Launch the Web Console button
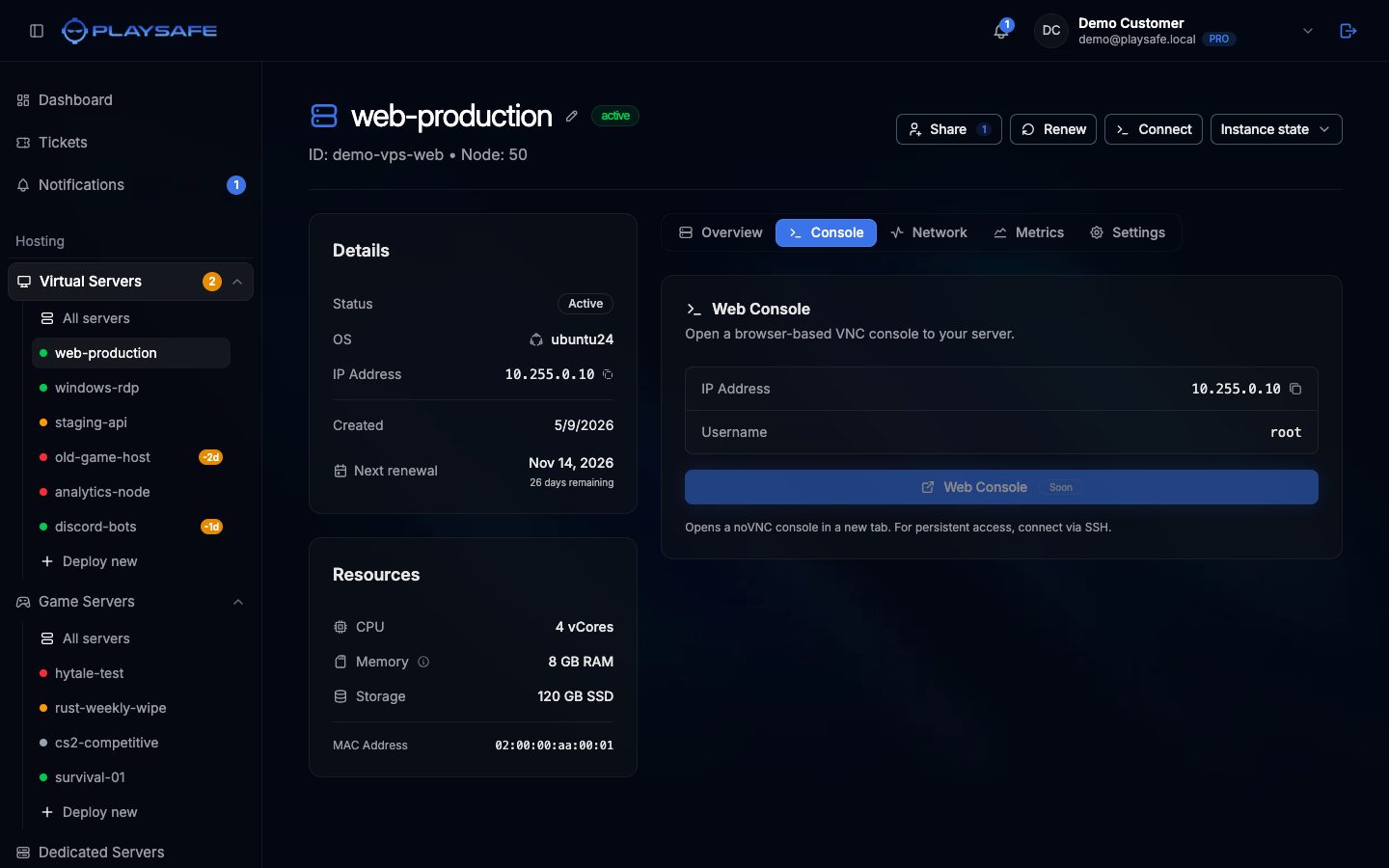Image resolution: width=1389 pixels, height=868 pixels. 1001,487
